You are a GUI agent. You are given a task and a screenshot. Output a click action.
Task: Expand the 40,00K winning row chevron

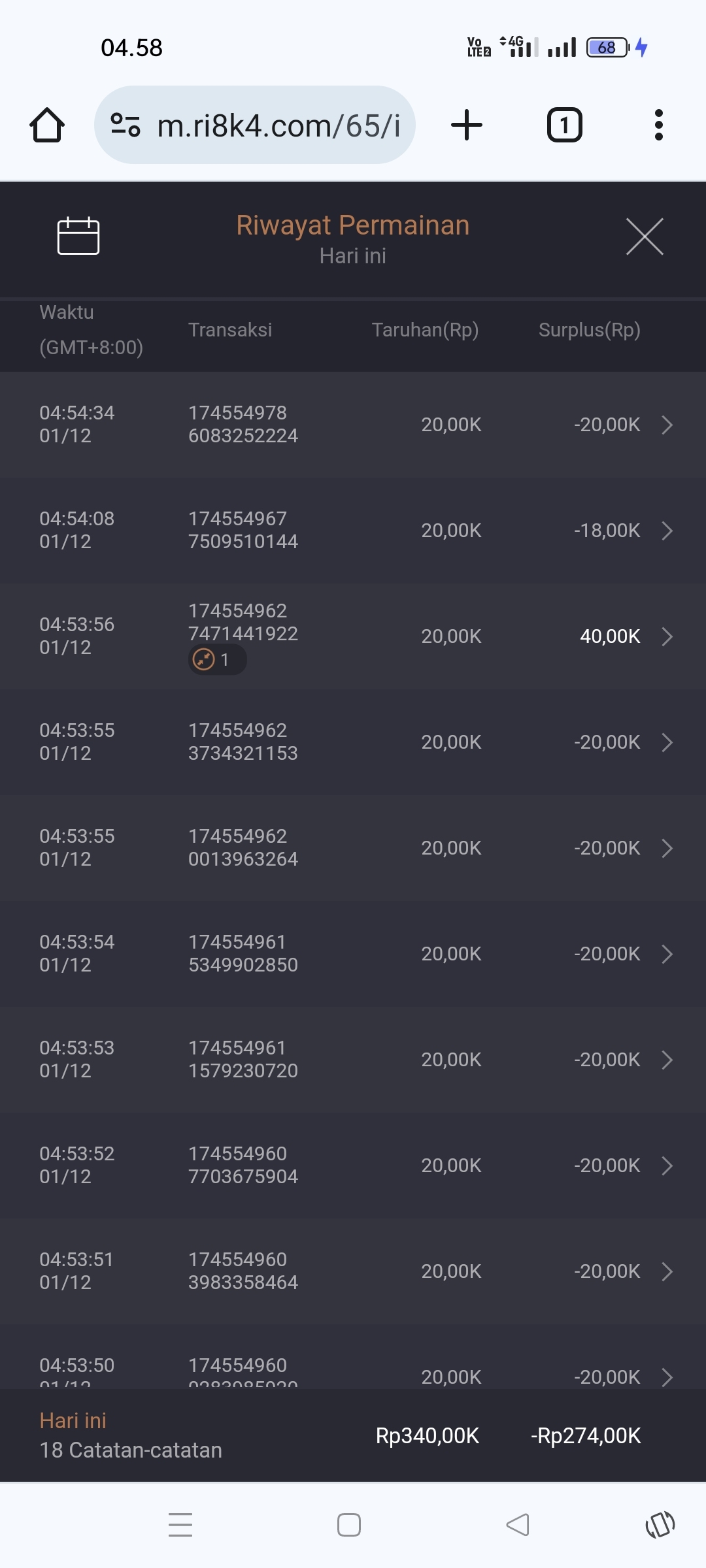(x=667, y=636)
